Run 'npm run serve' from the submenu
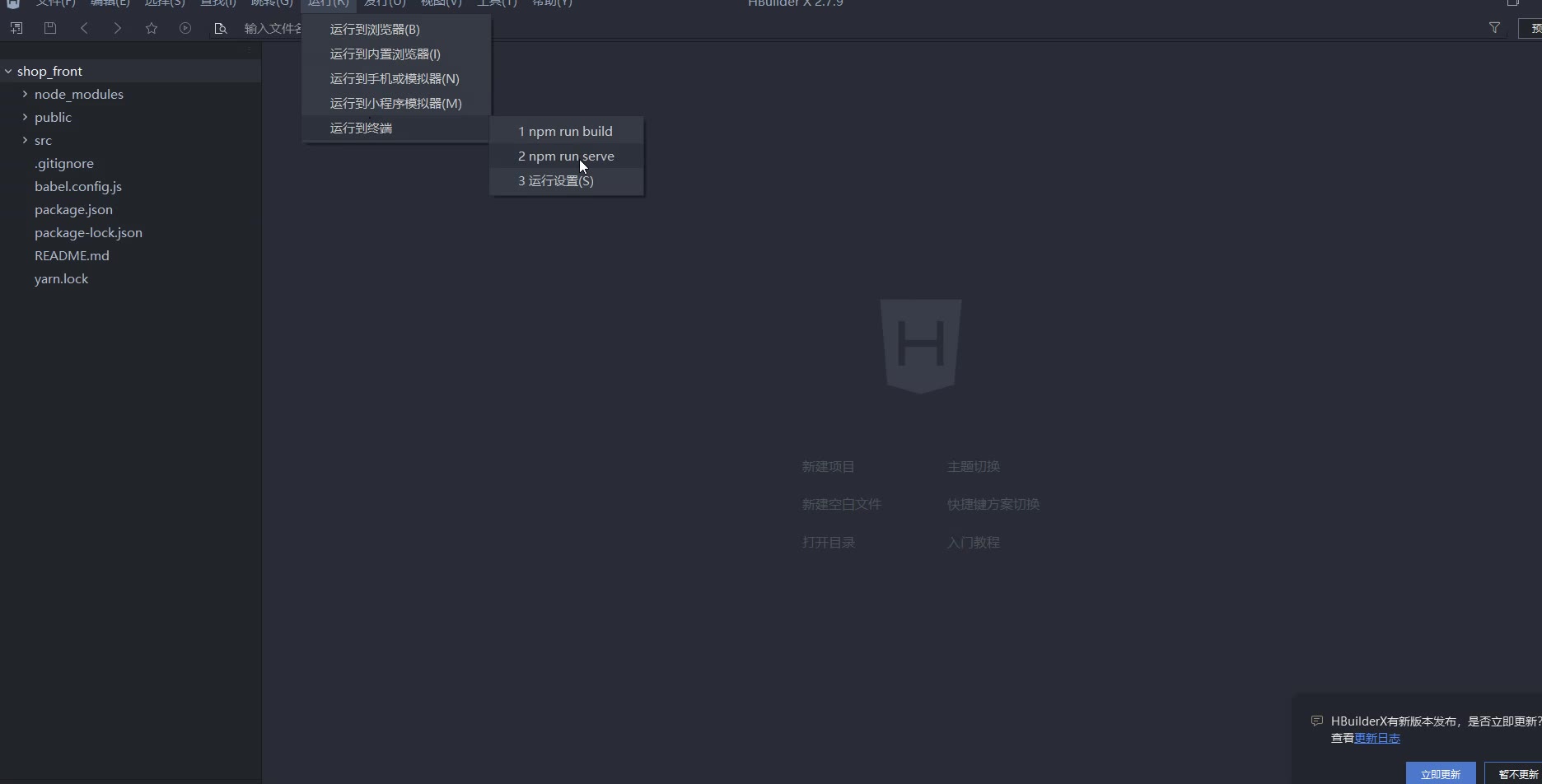Screen dimensions: 1542x784 [x=567, y=156]
